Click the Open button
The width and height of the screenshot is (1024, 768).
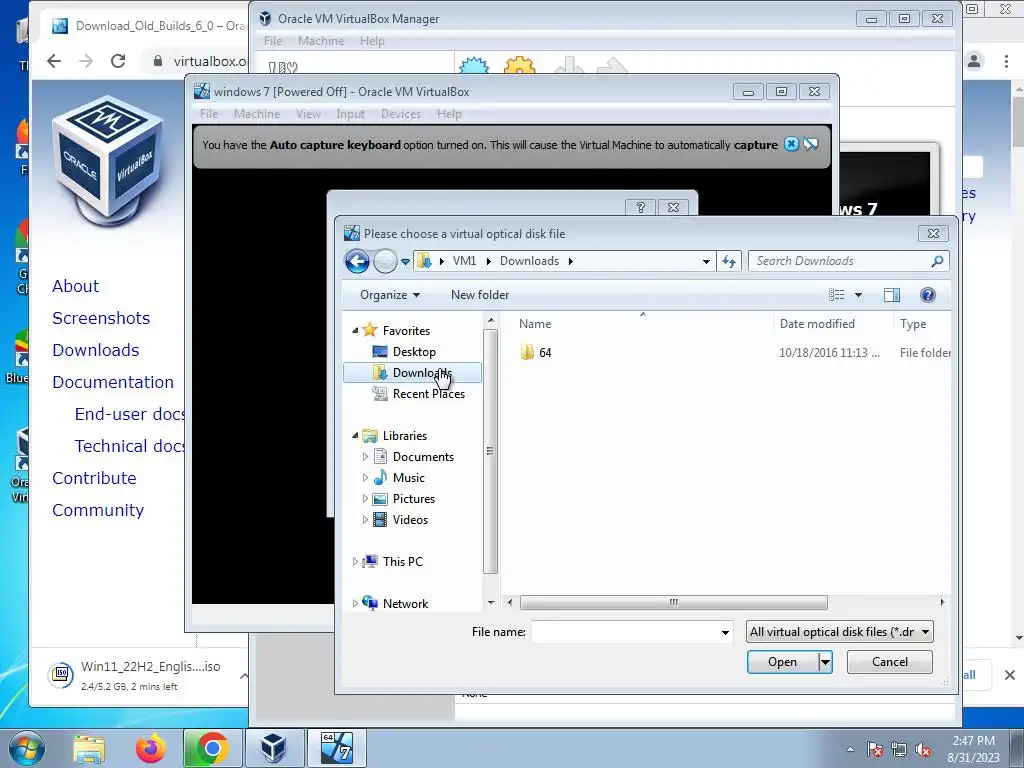[783, 662]
